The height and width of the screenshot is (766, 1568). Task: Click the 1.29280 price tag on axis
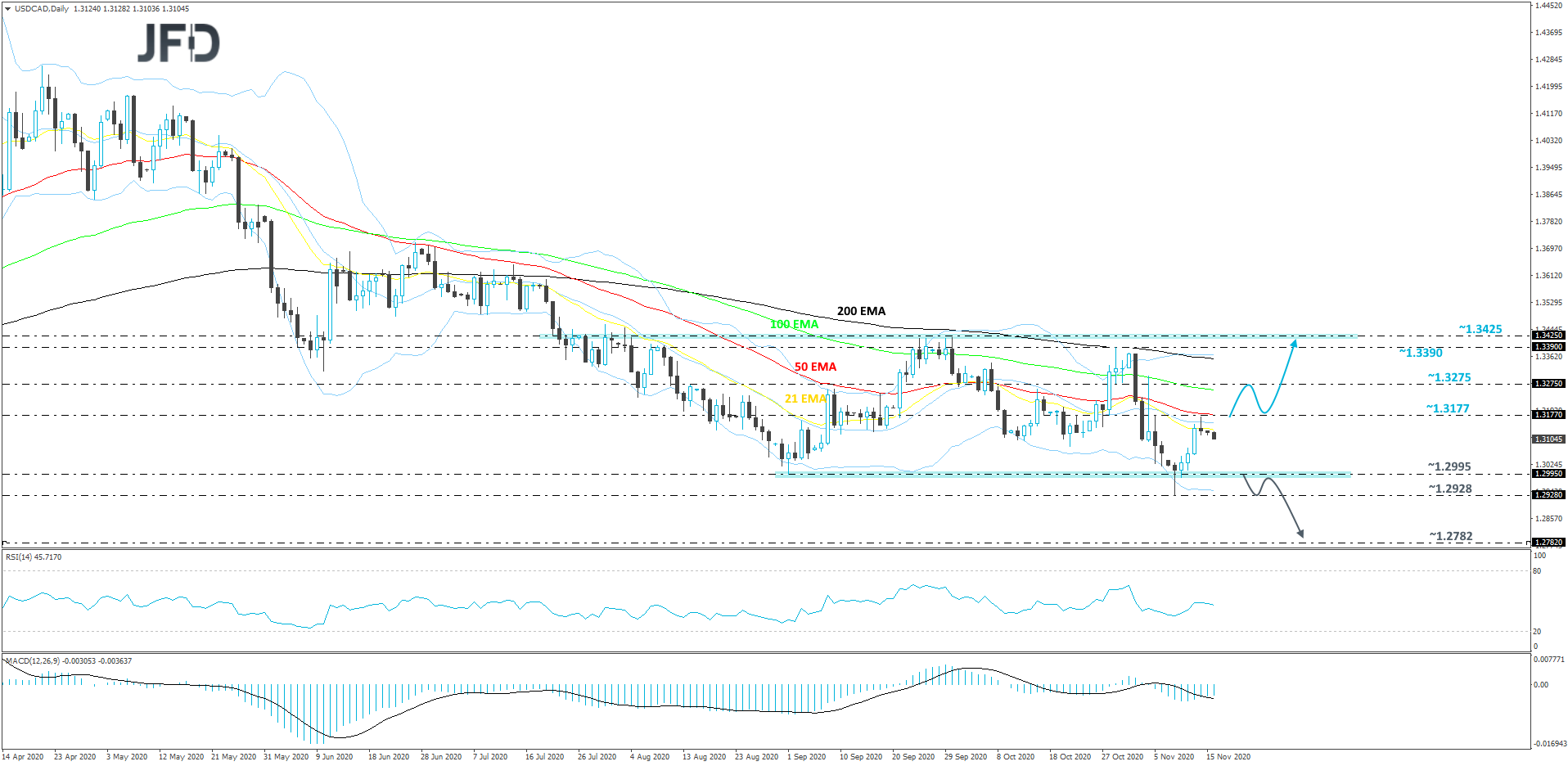pos(1548,494)
